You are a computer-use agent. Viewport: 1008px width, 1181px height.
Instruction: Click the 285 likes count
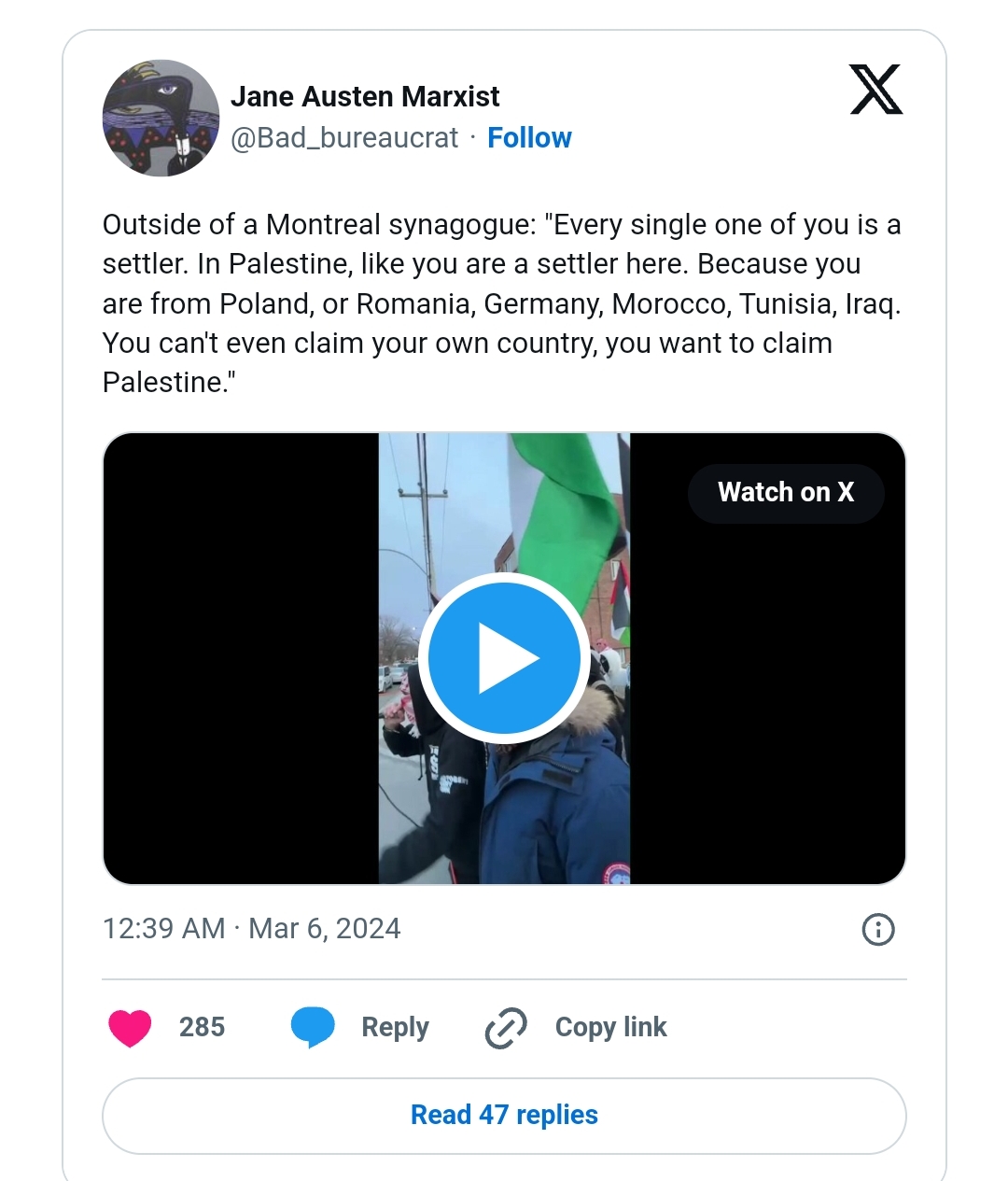[202, 1028]
